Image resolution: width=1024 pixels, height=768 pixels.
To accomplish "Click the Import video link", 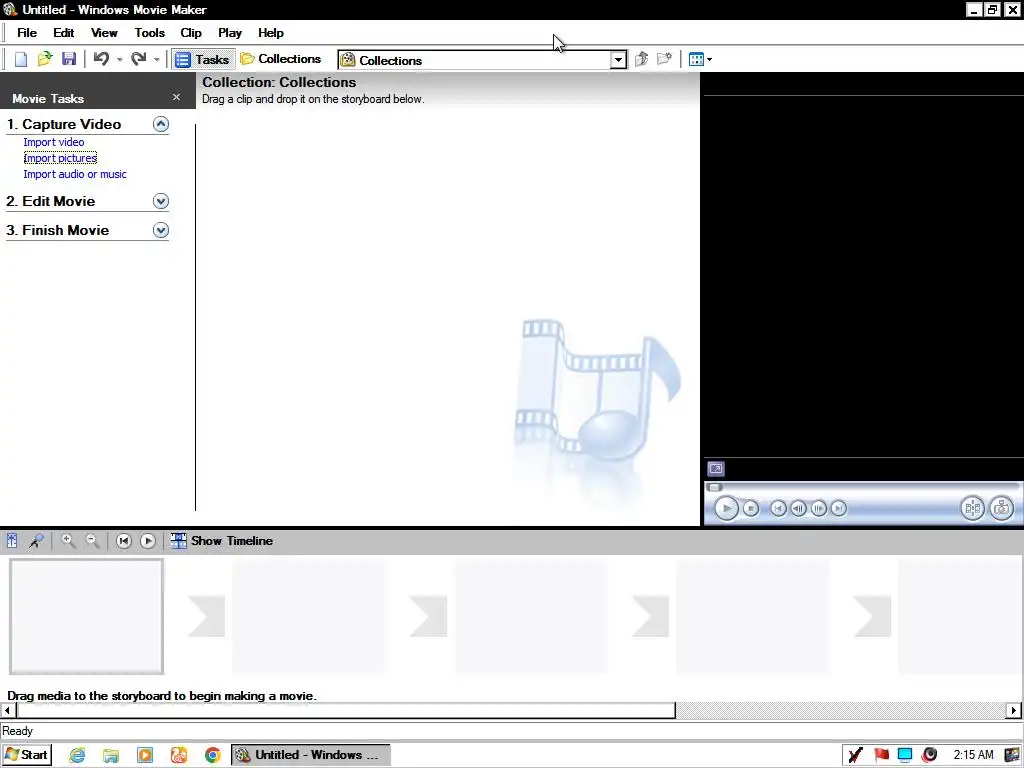I will point(54,142).
